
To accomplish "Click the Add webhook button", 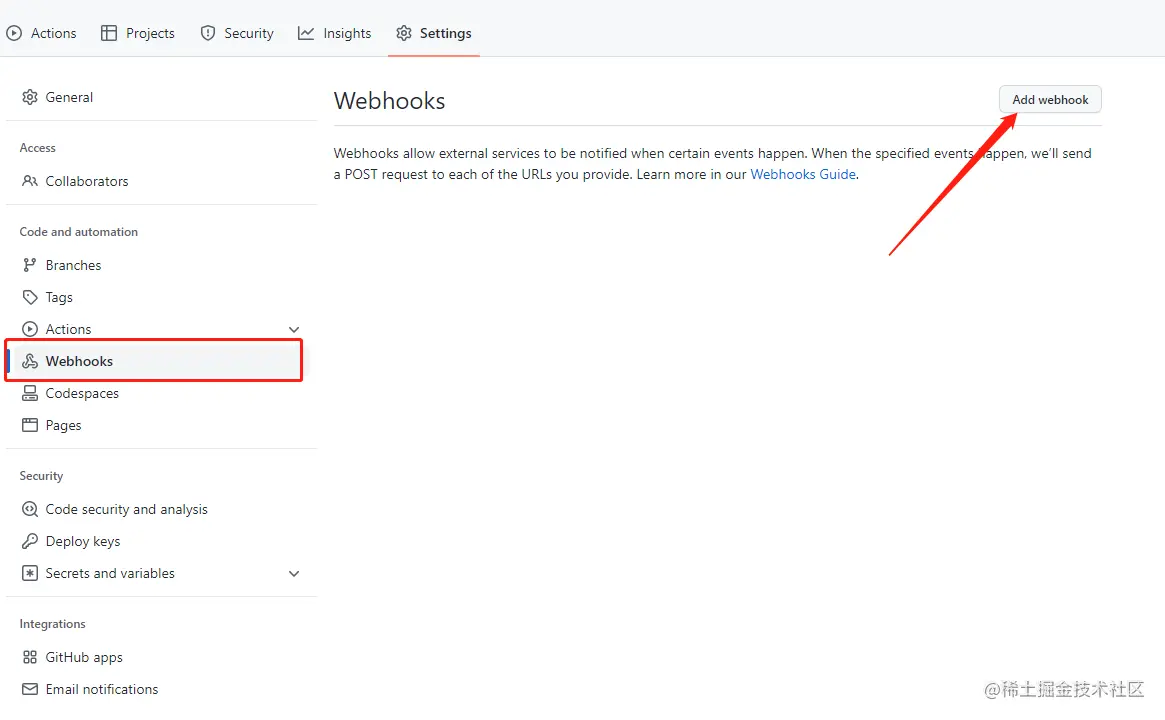I will tap(1050, 100).
